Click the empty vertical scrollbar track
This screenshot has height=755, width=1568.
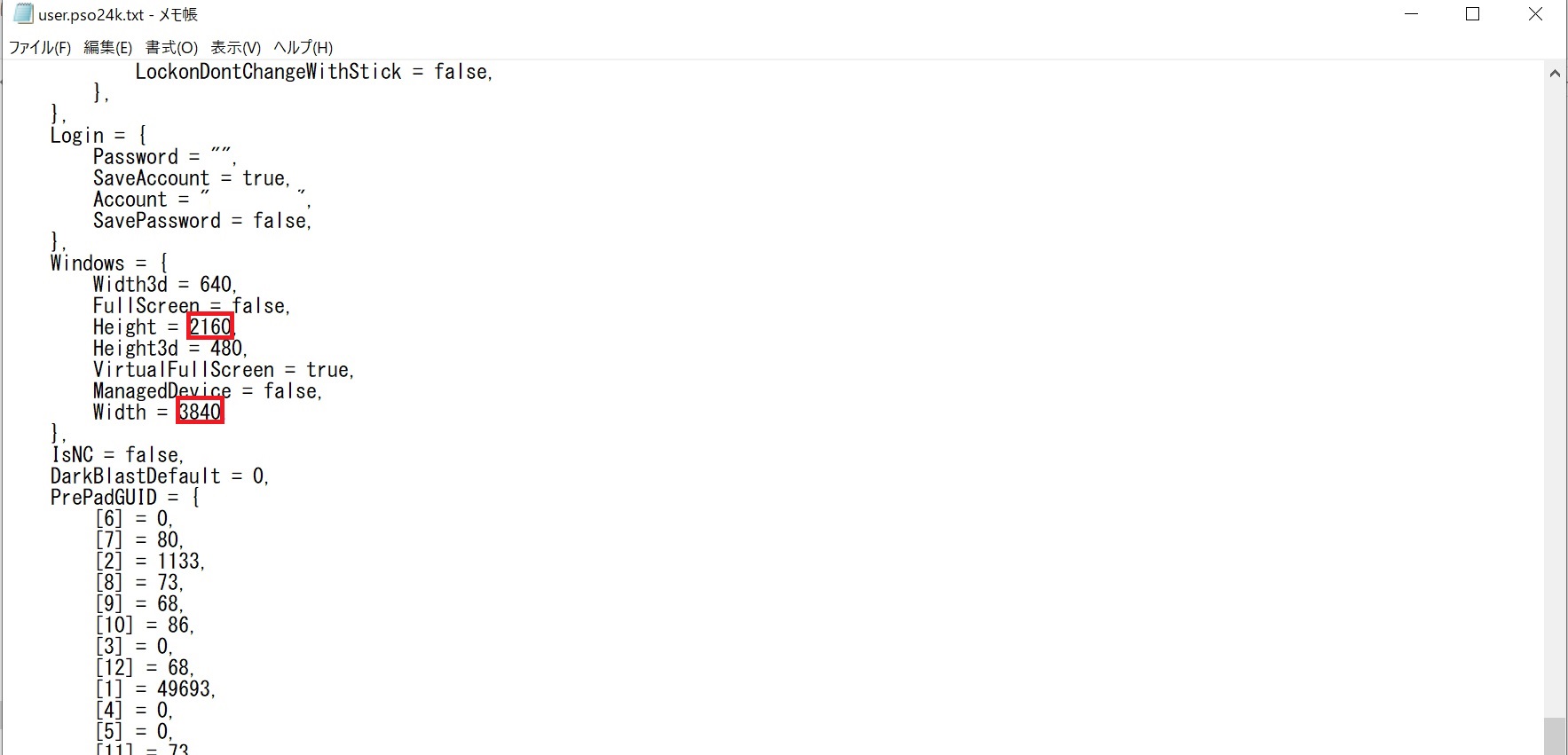coord(1555,399)
